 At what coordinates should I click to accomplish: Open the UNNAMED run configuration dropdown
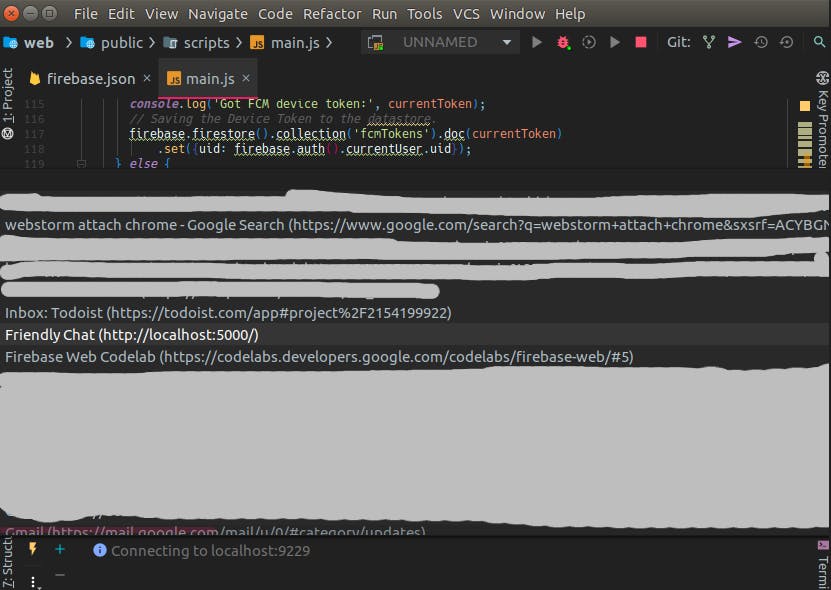coord(440,42)
